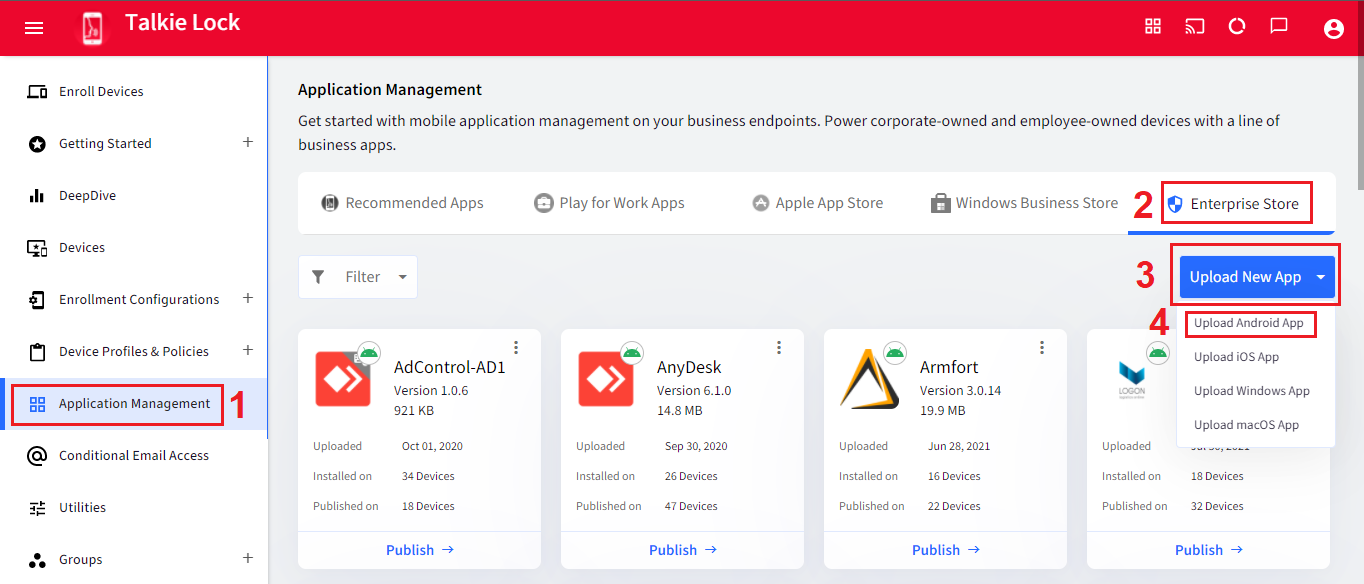Click the circular sync icon in header
Screen dimensions: 1364x584
[1237, 26]
